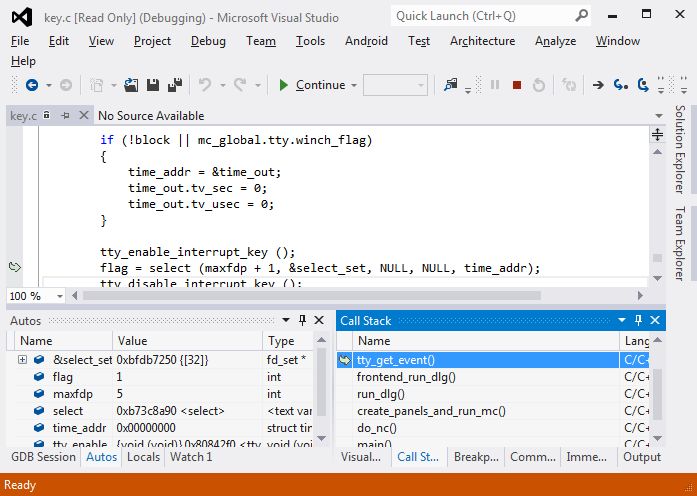Open the empty toolbar combo box
This screenshot has height=496, width=697.
pyautogui.click(x=395, y=85)
